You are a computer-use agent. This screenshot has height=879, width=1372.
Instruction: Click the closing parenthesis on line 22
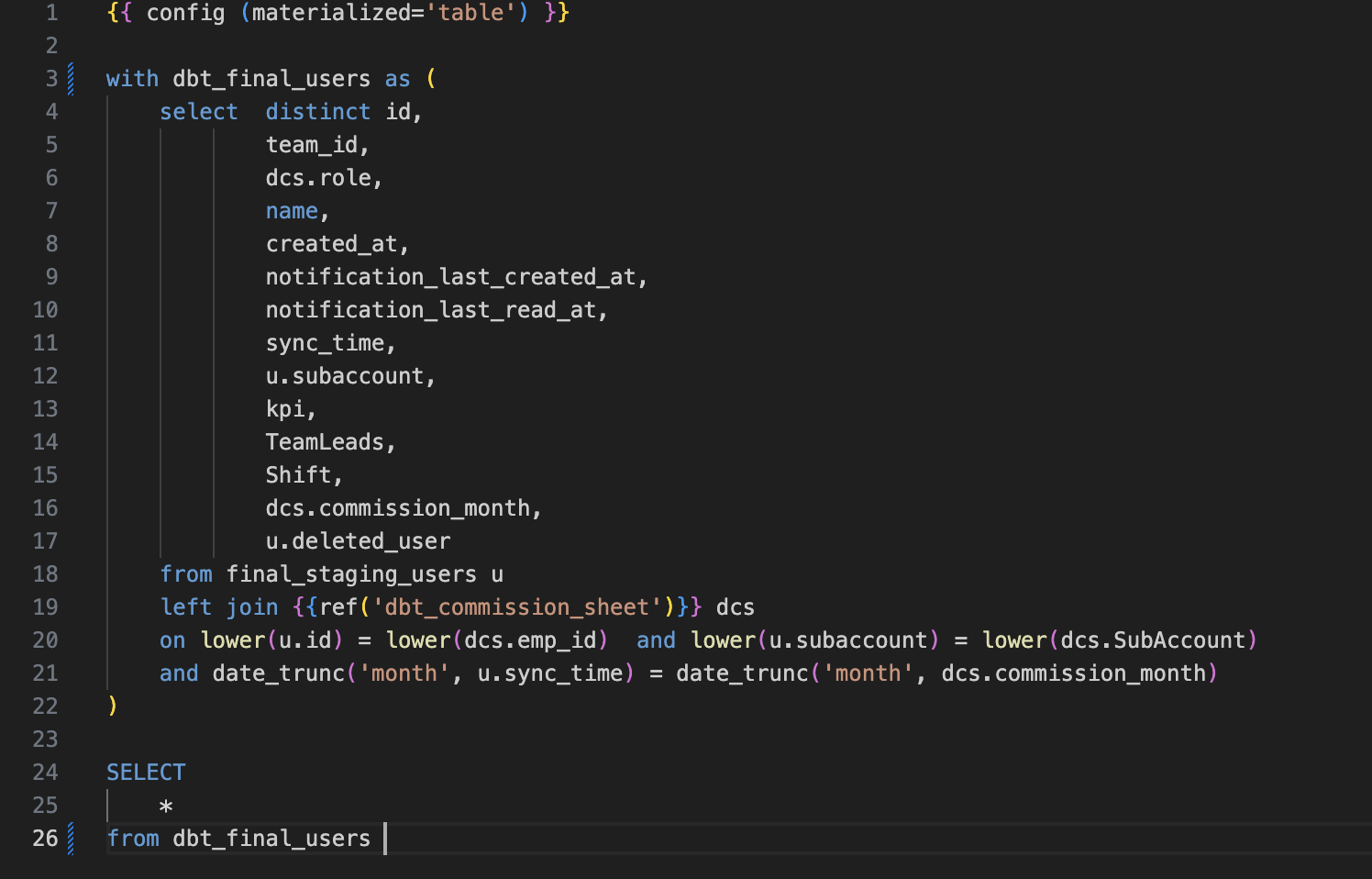[113, 707]
